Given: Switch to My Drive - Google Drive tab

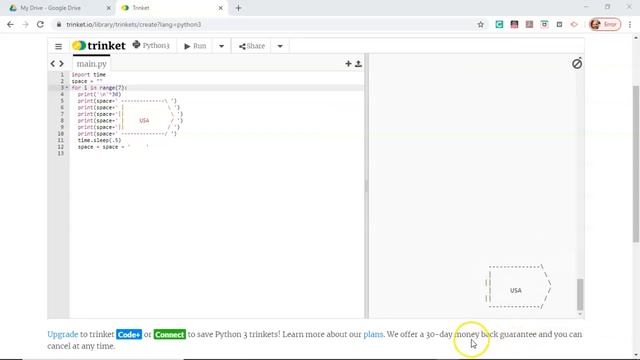Looking at the screenshot, I should coord(51,8).
